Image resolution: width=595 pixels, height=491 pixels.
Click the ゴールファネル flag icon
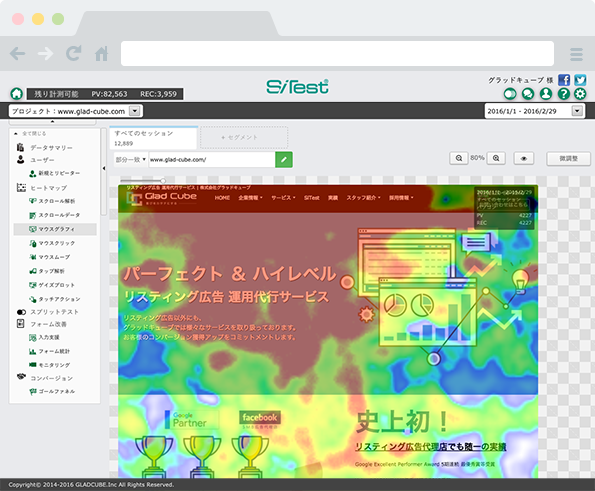33,392
